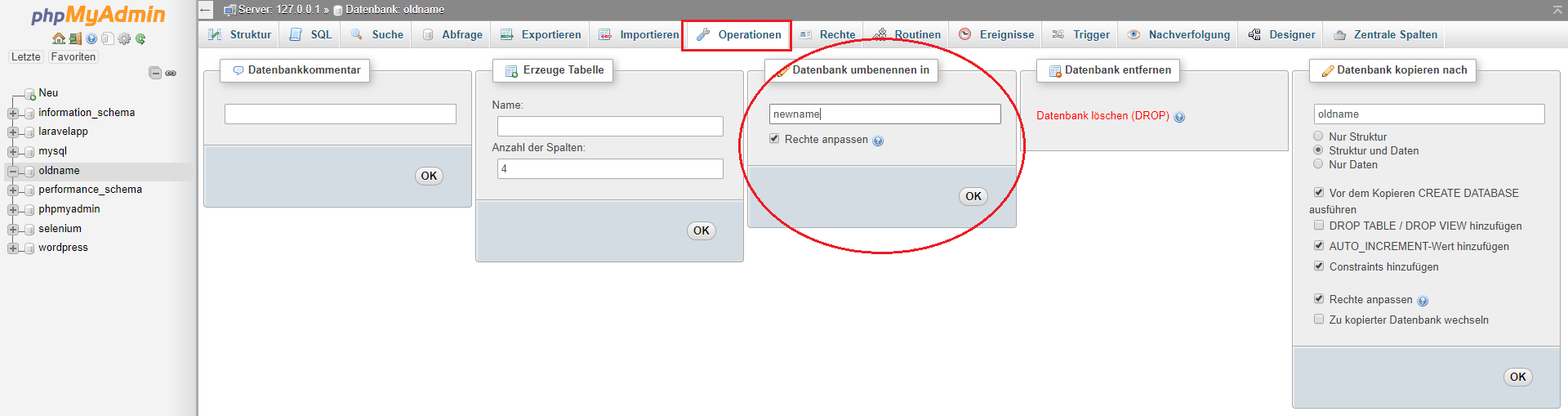Open the SQL tab
Screen dimensions: 1568x416
pos(310,34)
